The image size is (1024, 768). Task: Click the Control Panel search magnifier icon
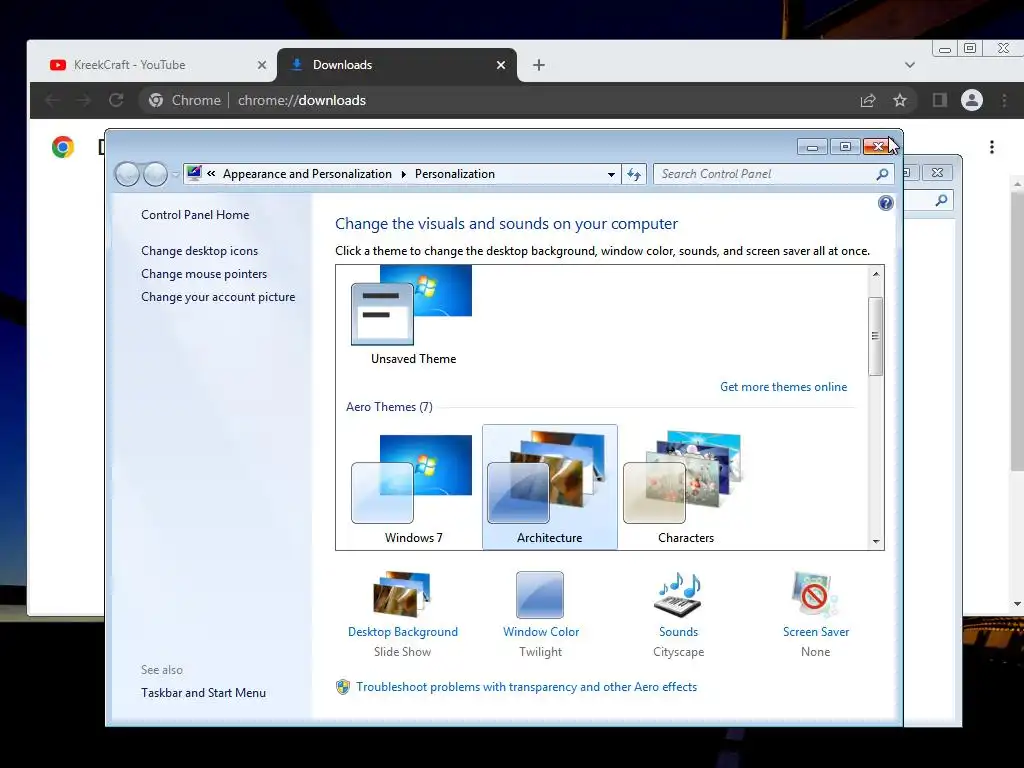pyautogui.click(x=882, y=174)
